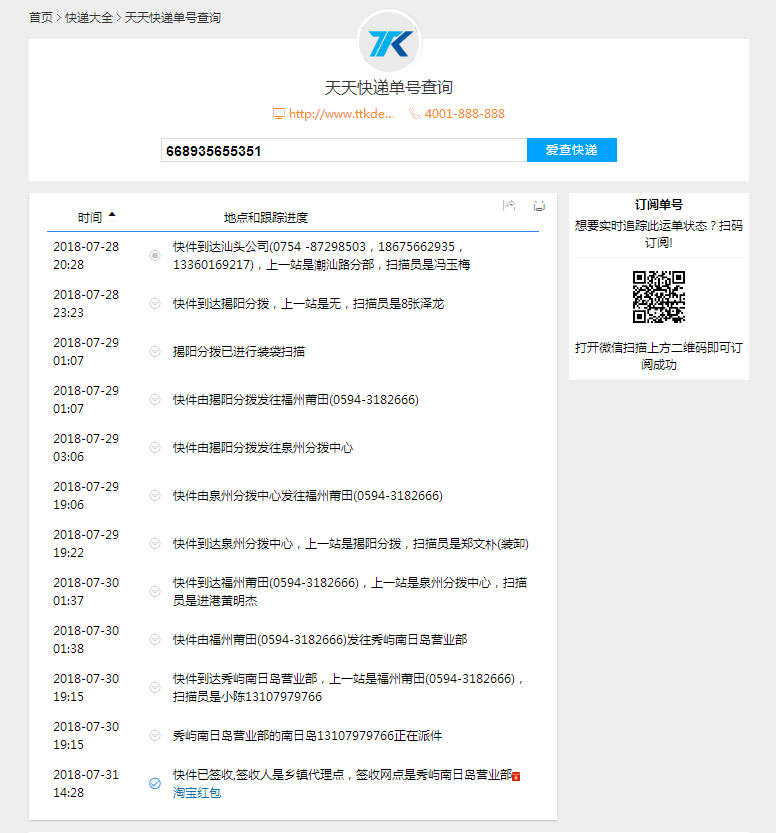Image resolution: width=776 pixels, height=833 pixels.
Task: Open the 淘宝红包 link
Action: [197, 793]
